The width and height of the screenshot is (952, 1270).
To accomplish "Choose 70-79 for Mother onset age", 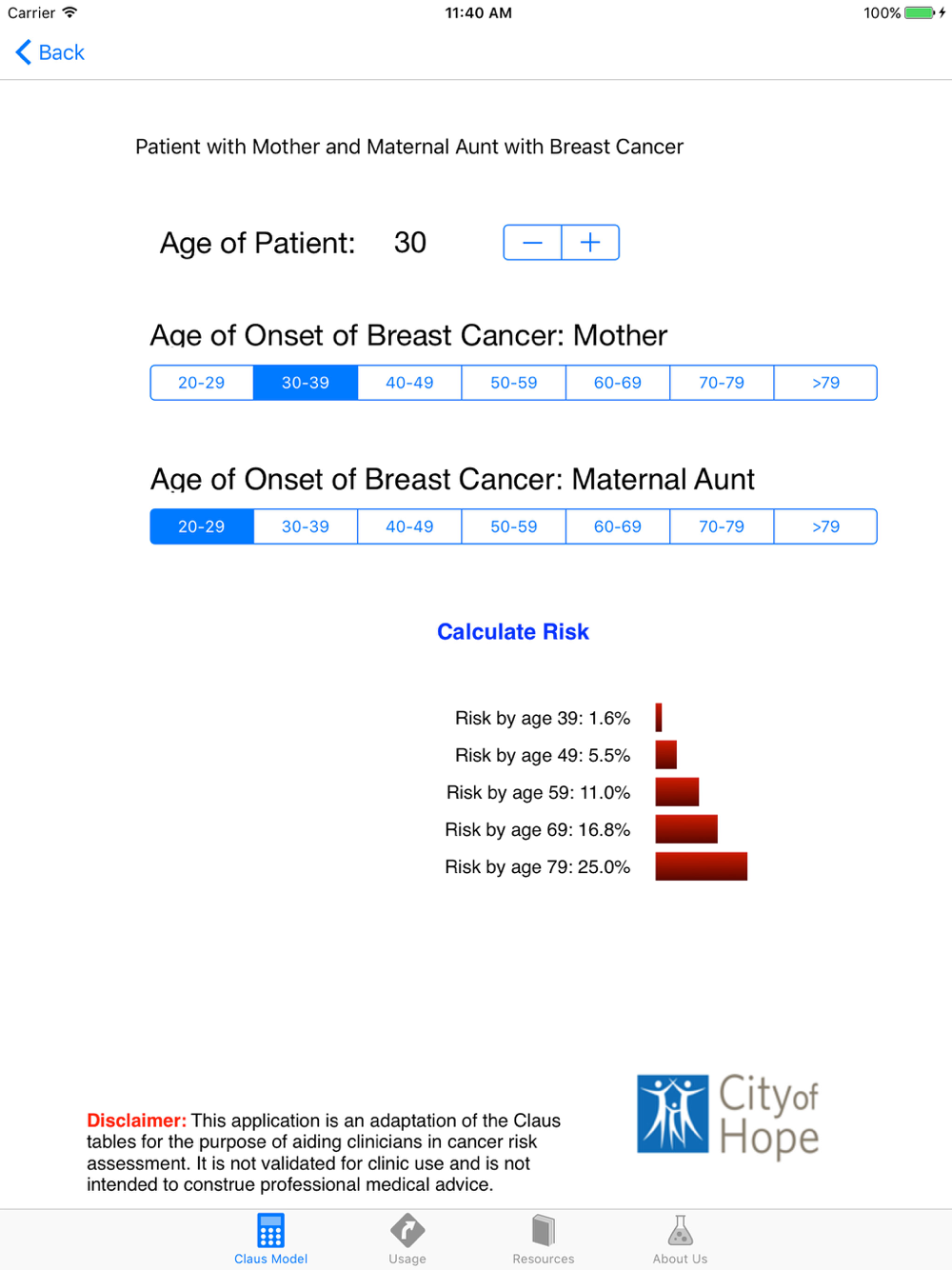I will (722, 383).
